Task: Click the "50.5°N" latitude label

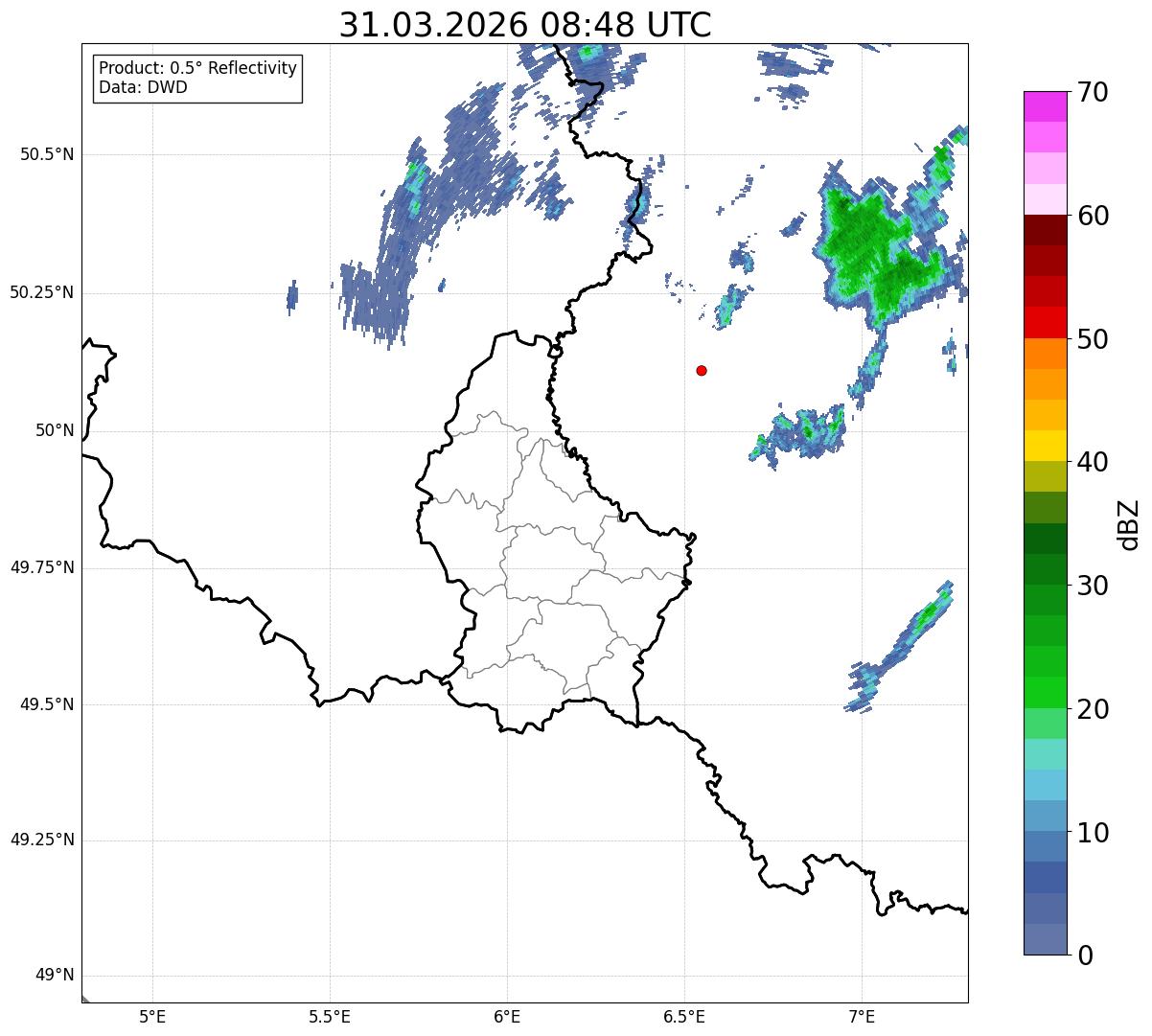Action: click(x=47, y=154)
